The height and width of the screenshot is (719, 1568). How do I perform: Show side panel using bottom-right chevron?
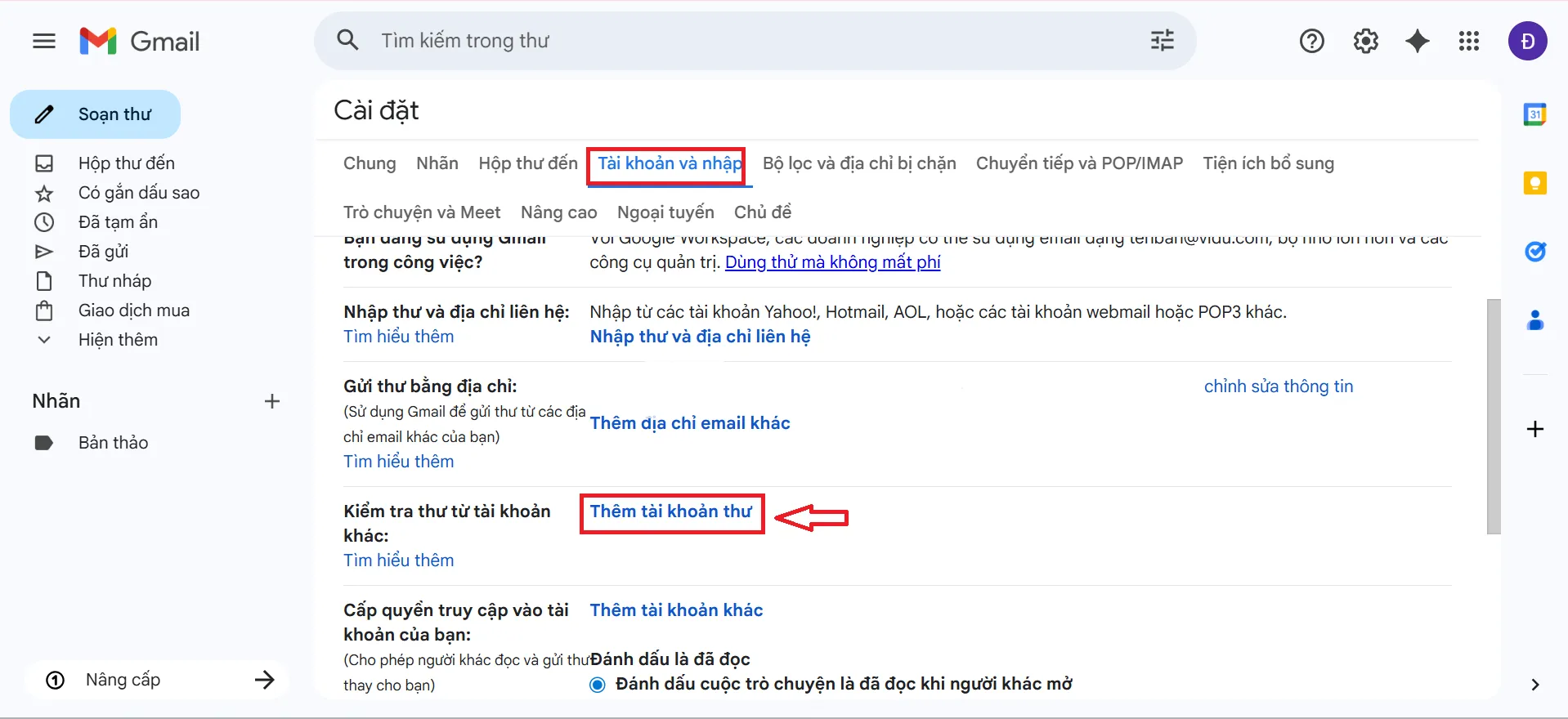1534,685
